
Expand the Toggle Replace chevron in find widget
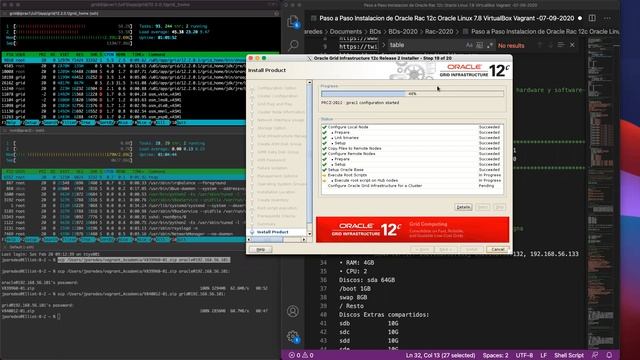pyautogui.click(x=384, y=45)
